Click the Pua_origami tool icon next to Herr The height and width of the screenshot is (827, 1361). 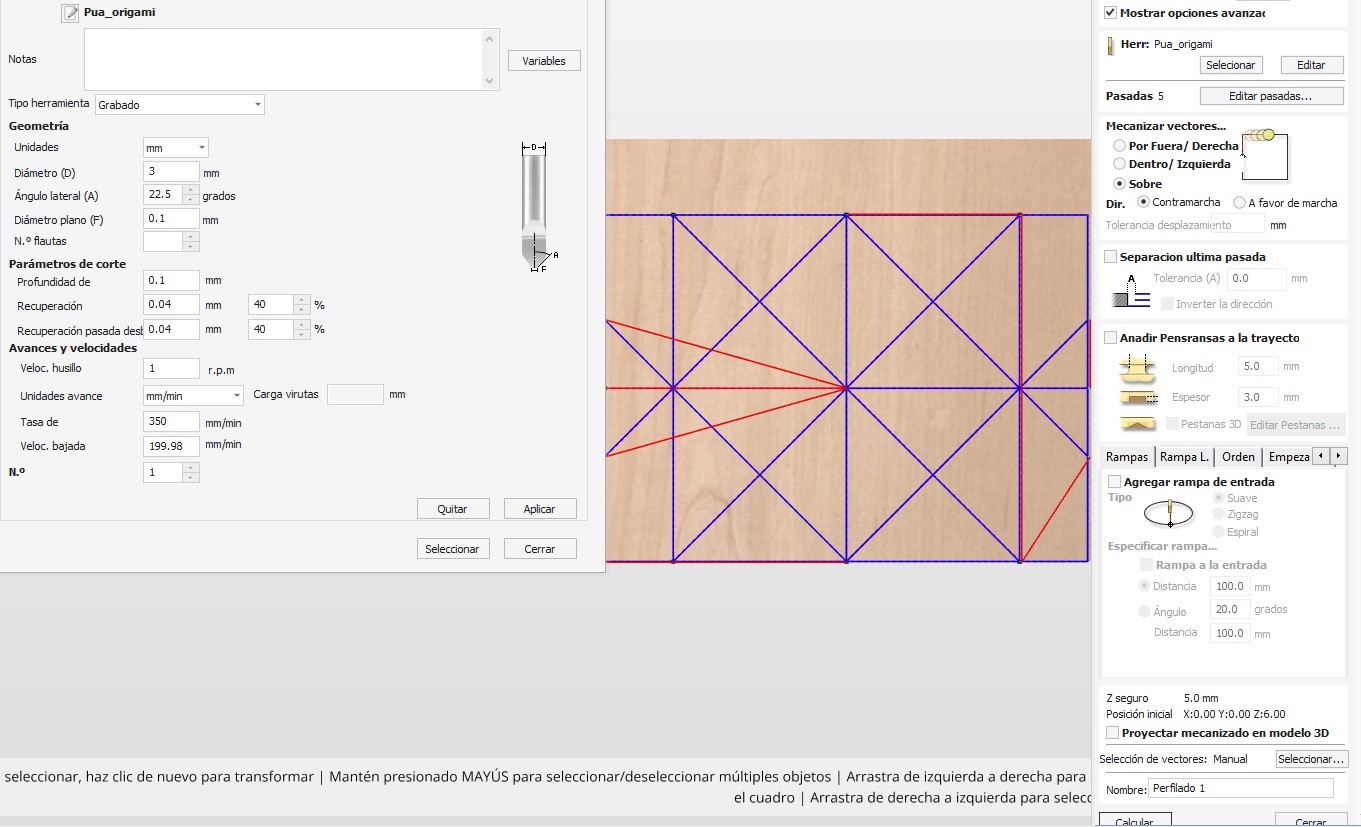click(1110, 45)
